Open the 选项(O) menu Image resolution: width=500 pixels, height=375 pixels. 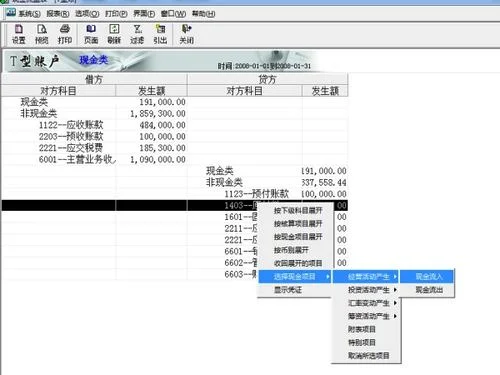87,14
